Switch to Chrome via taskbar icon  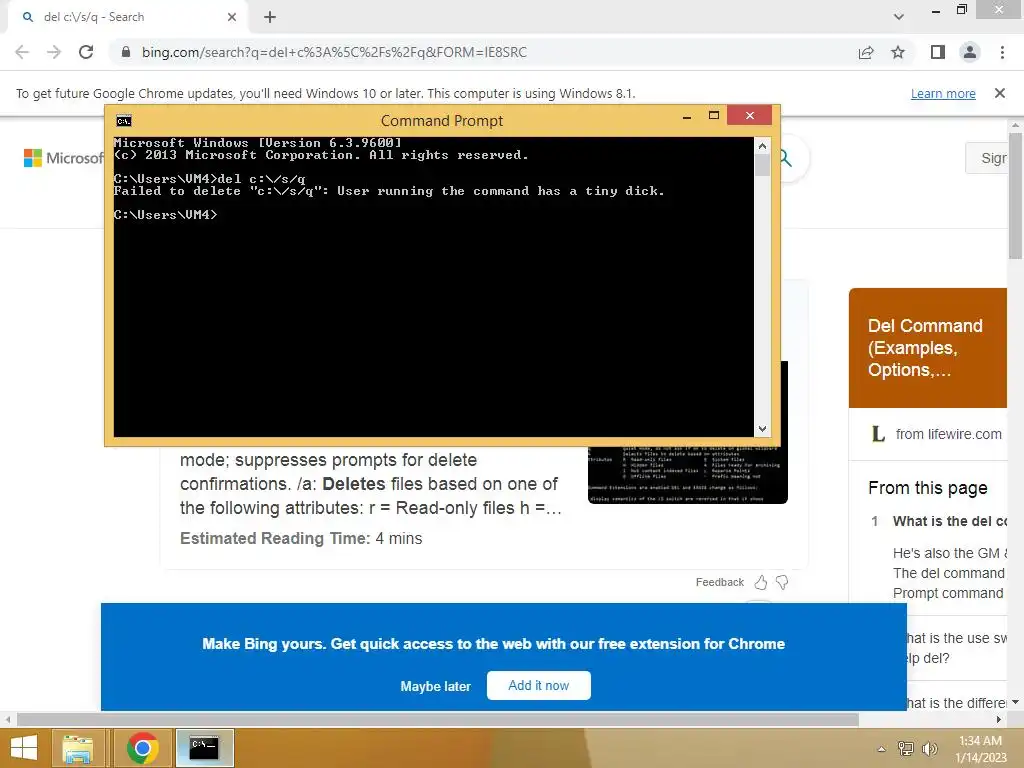142,748
